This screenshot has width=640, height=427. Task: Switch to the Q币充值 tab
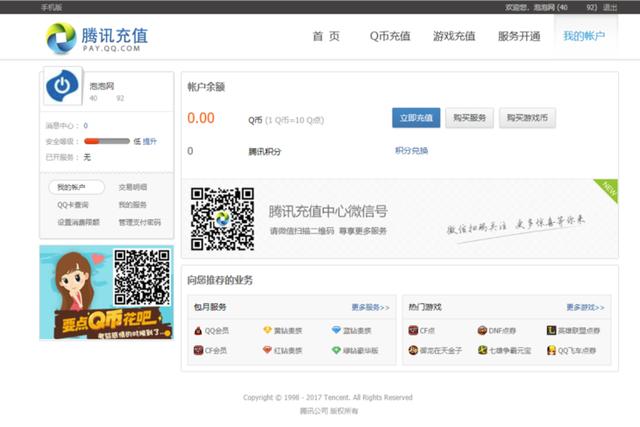(389, 36)
